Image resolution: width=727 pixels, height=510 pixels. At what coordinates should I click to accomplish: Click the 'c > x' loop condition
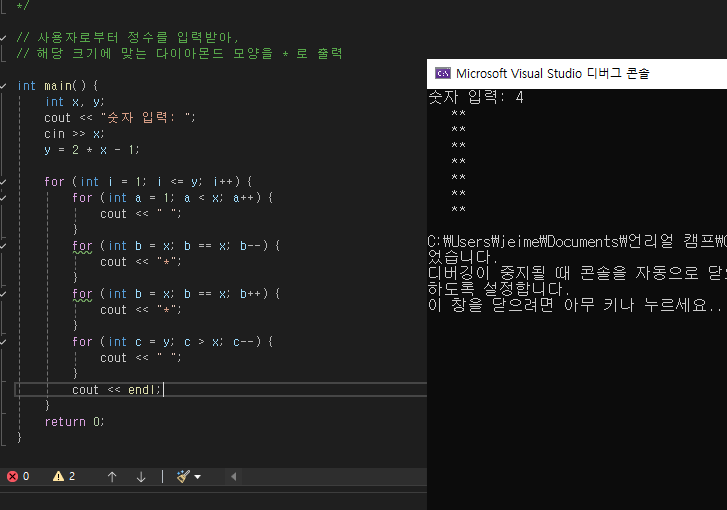click(x=203, y=342)
